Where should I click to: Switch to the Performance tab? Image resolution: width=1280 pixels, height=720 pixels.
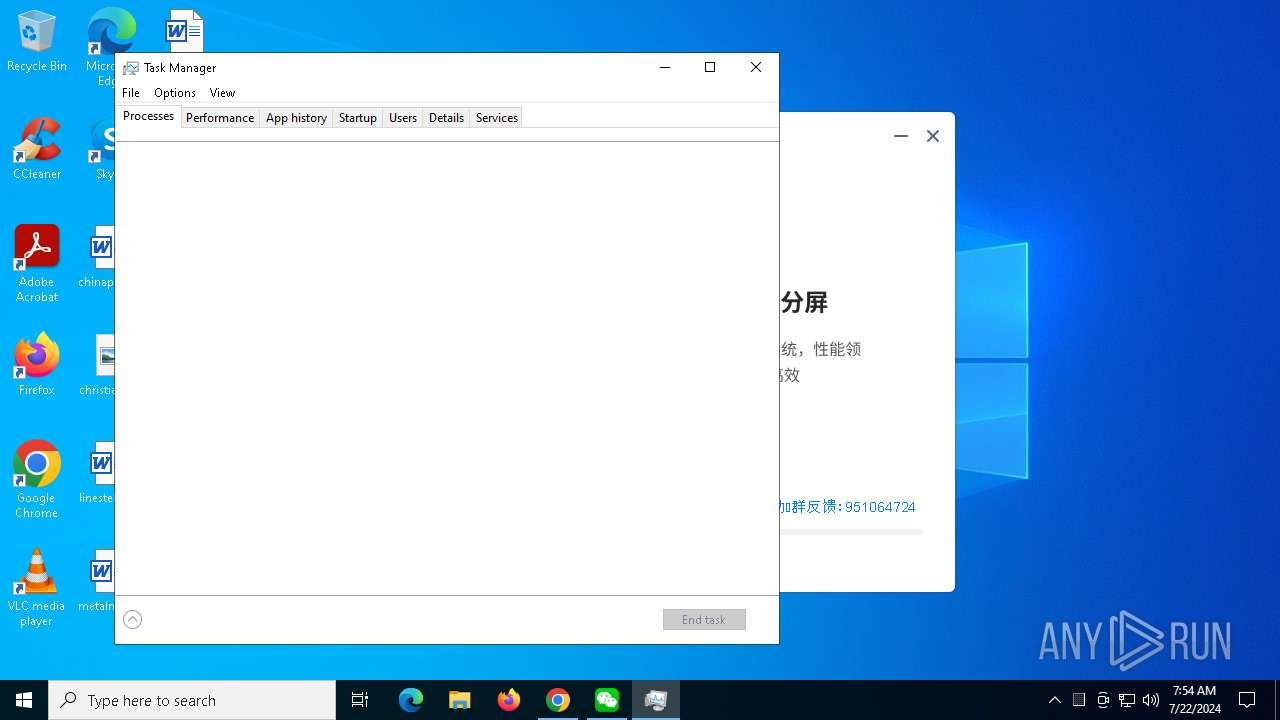220,117
